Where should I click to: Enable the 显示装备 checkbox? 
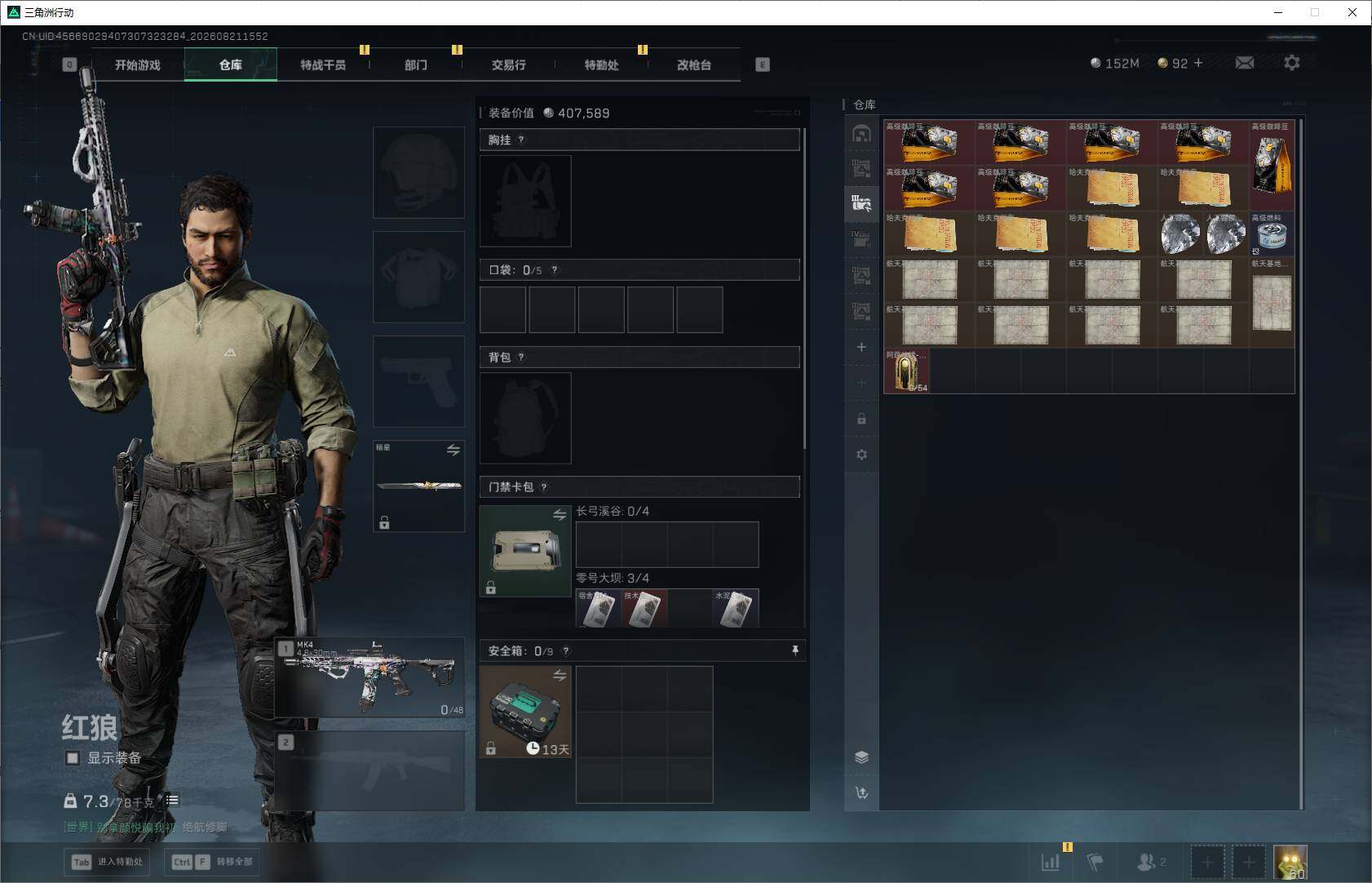[x=73, y=758]
